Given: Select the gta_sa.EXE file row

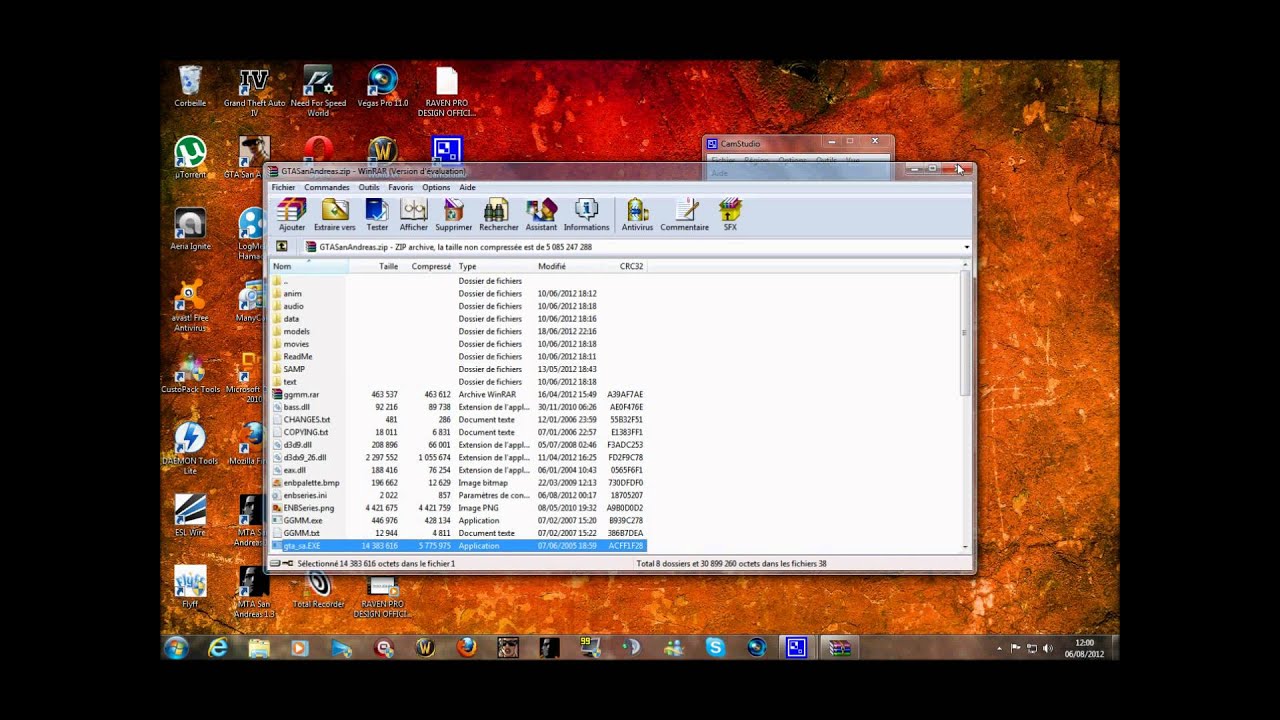Looking at the screenshot, I should tap(458, 546).
